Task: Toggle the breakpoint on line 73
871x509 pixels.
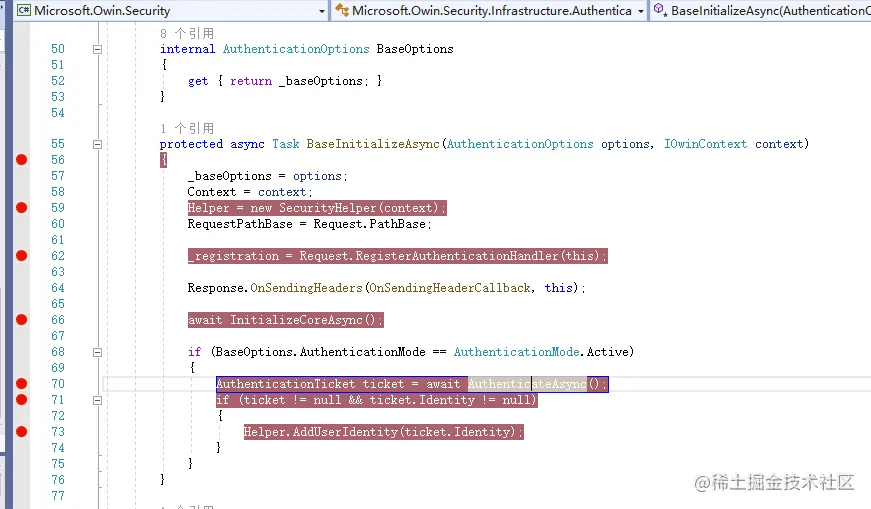Action: (x=22, y=431)
